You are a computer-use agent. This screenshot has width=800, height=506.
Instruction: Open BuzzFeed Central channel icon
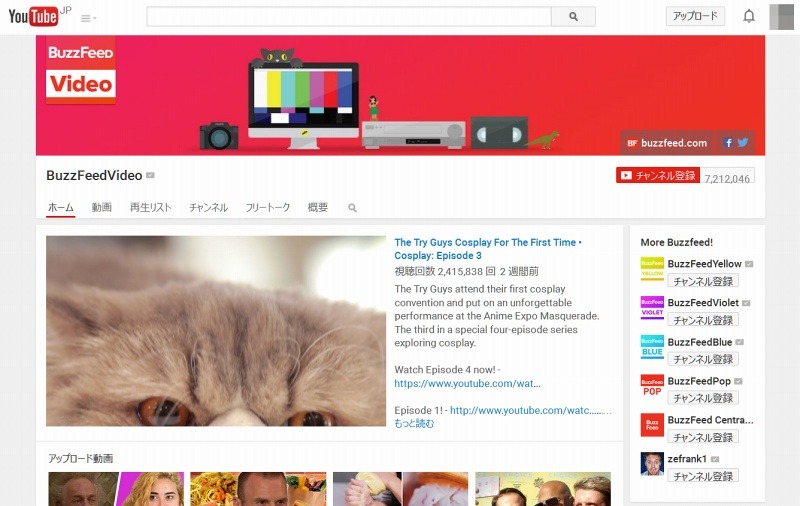[652, 425]
